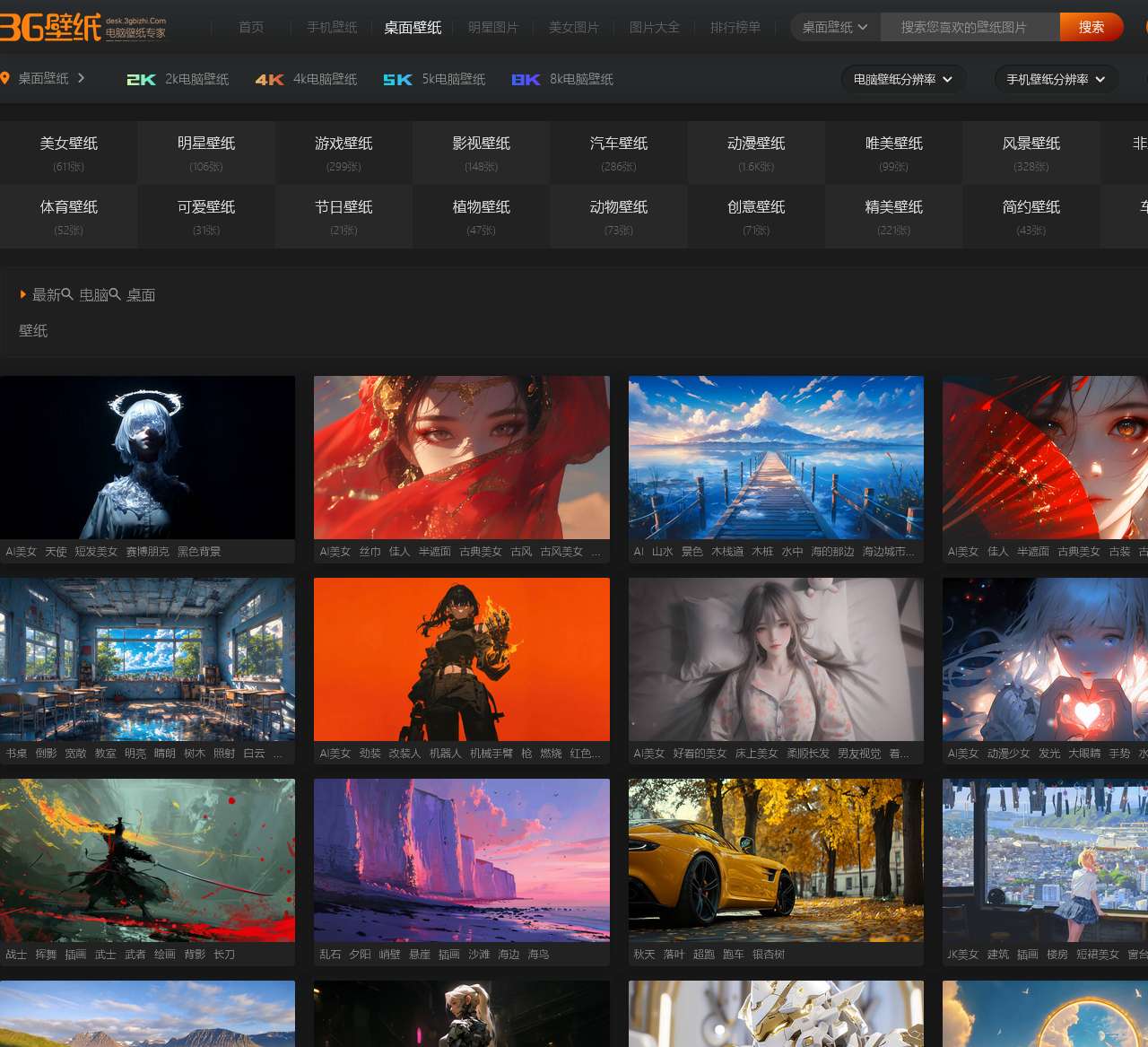Image resolution: width=1148 pixels, height=1047 pixels.
Task: Open the 手机壁纸 navigation item
Action: tap(332, 27)
